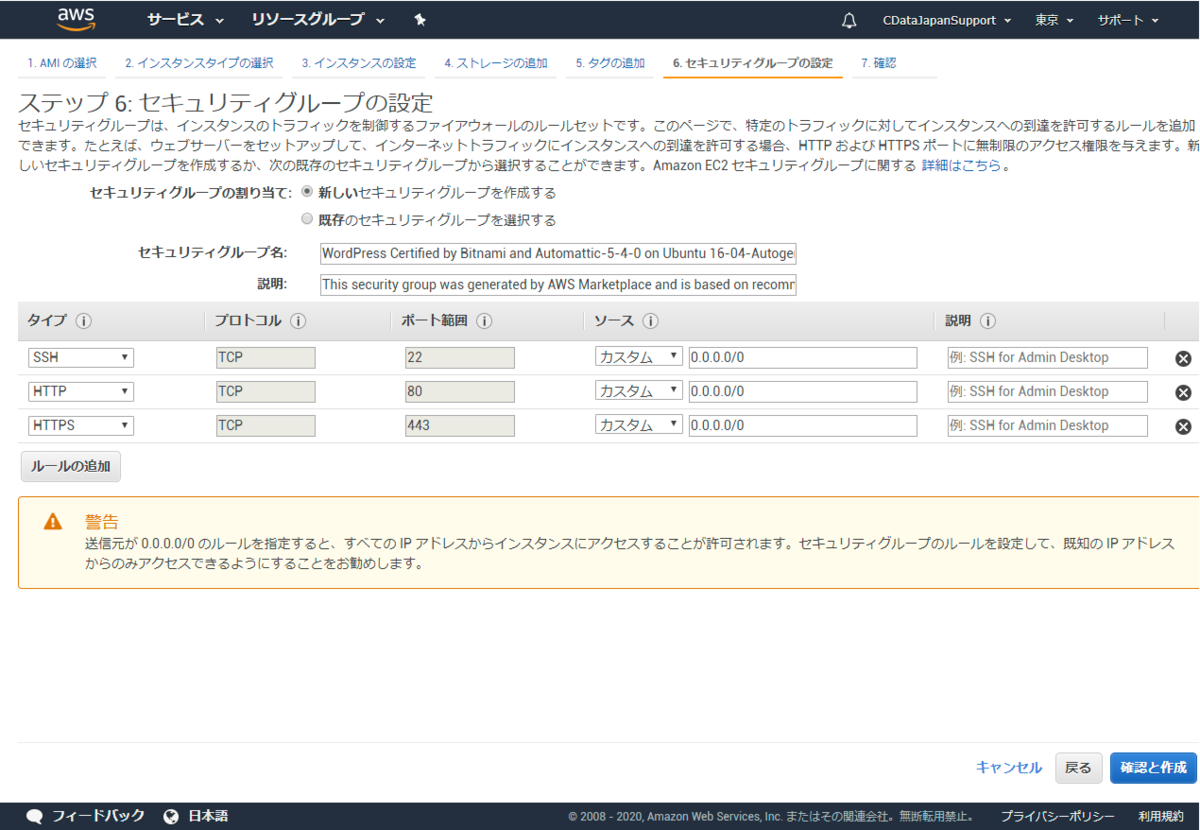The image size is (1200, 830).
Task: Click inside the セキュリティグループ名 text field
Action: [557, 253]
